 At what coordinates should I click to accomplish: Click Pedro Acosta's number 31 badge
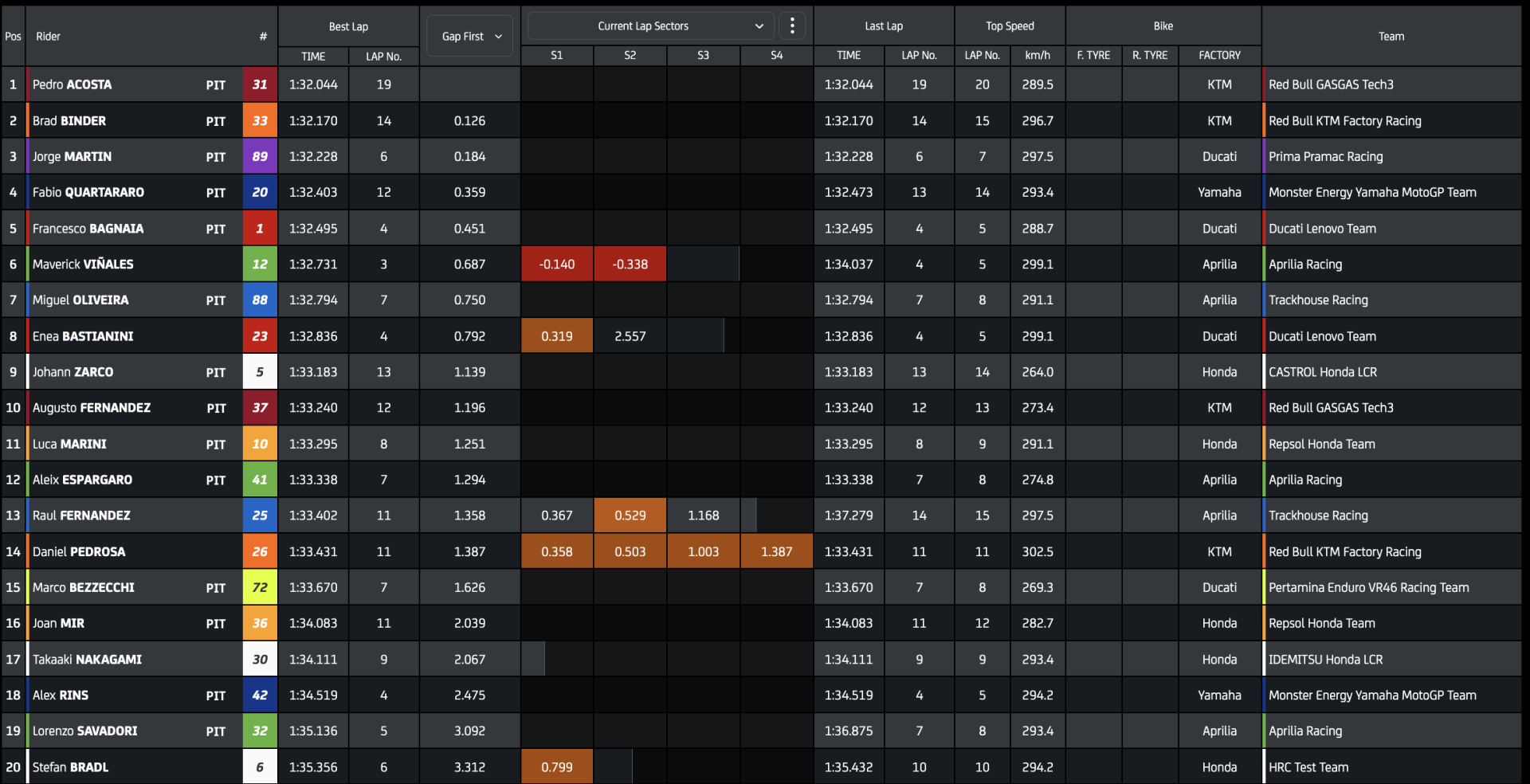[x=260, y=84]
